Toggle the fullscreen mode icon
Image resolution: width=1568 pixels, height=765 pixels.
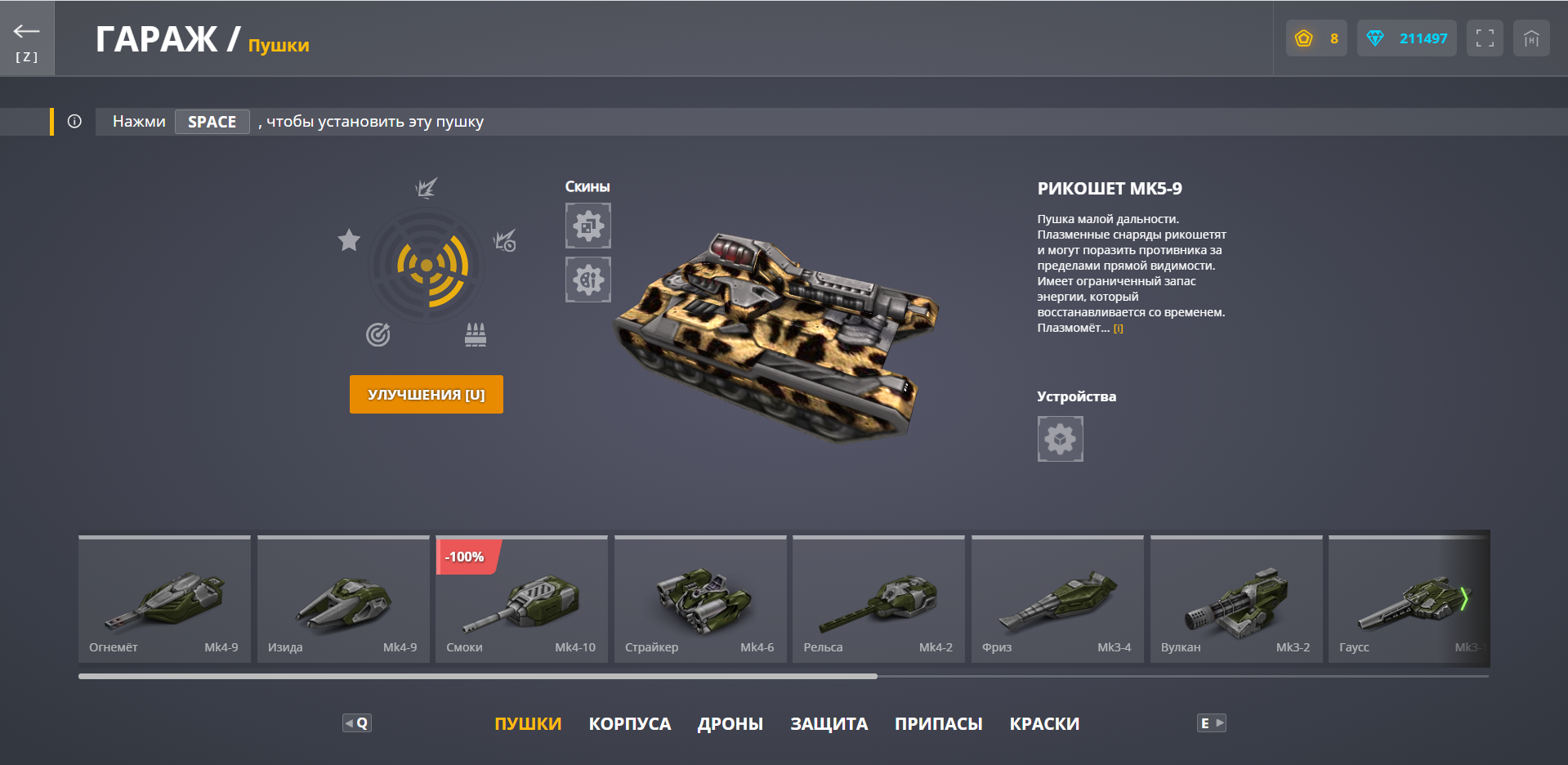(x=1485, y=38)
